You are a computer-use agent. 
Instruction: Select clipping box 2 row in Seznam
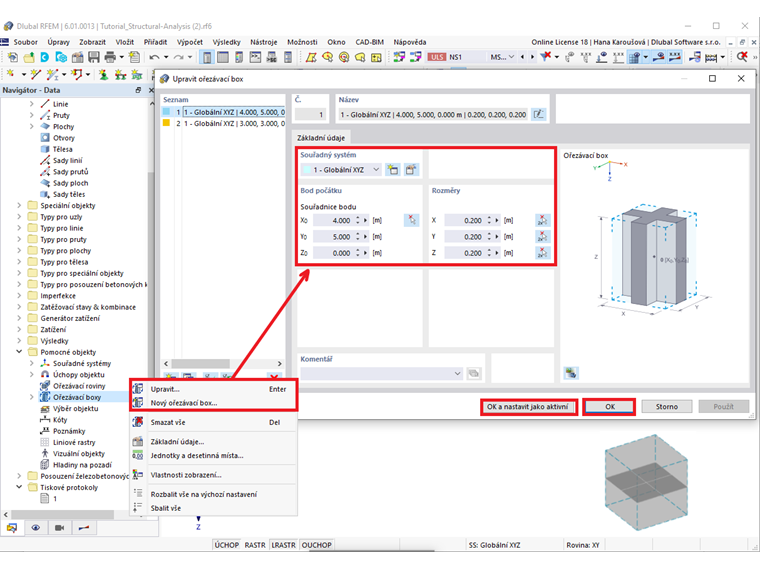(x=223, y=124)
